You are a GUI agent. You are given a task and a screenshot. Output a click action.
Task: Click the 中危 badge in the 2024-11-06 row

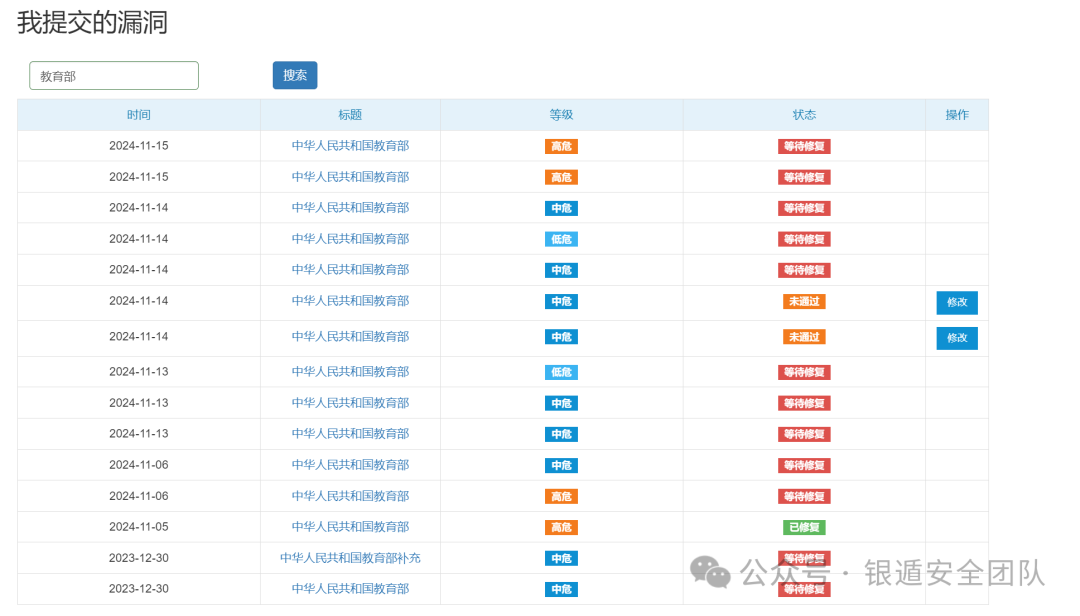[x=561, y=466]
